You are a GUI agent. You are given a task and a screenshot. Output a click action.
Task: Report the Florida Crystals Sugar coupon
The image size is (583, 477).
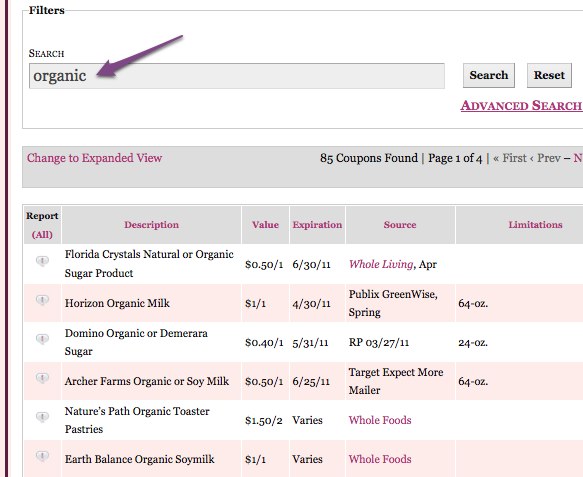[x=42, y=261]
